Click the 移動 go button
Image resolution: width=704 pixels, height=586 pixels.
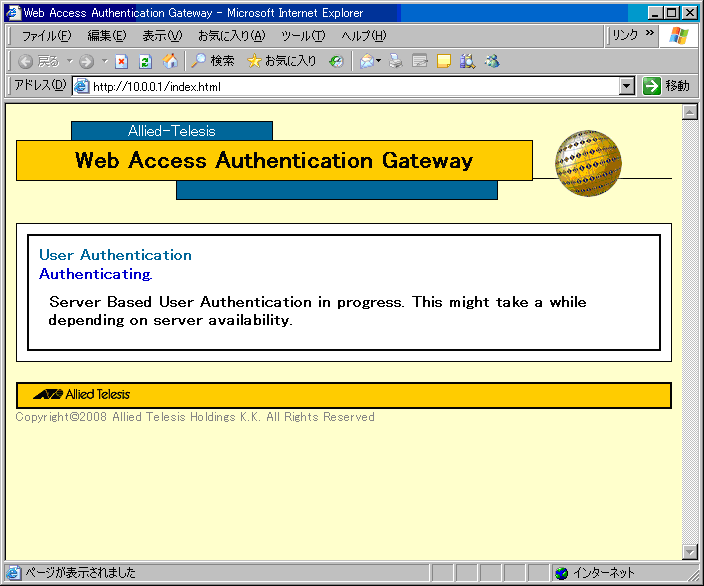667,86
